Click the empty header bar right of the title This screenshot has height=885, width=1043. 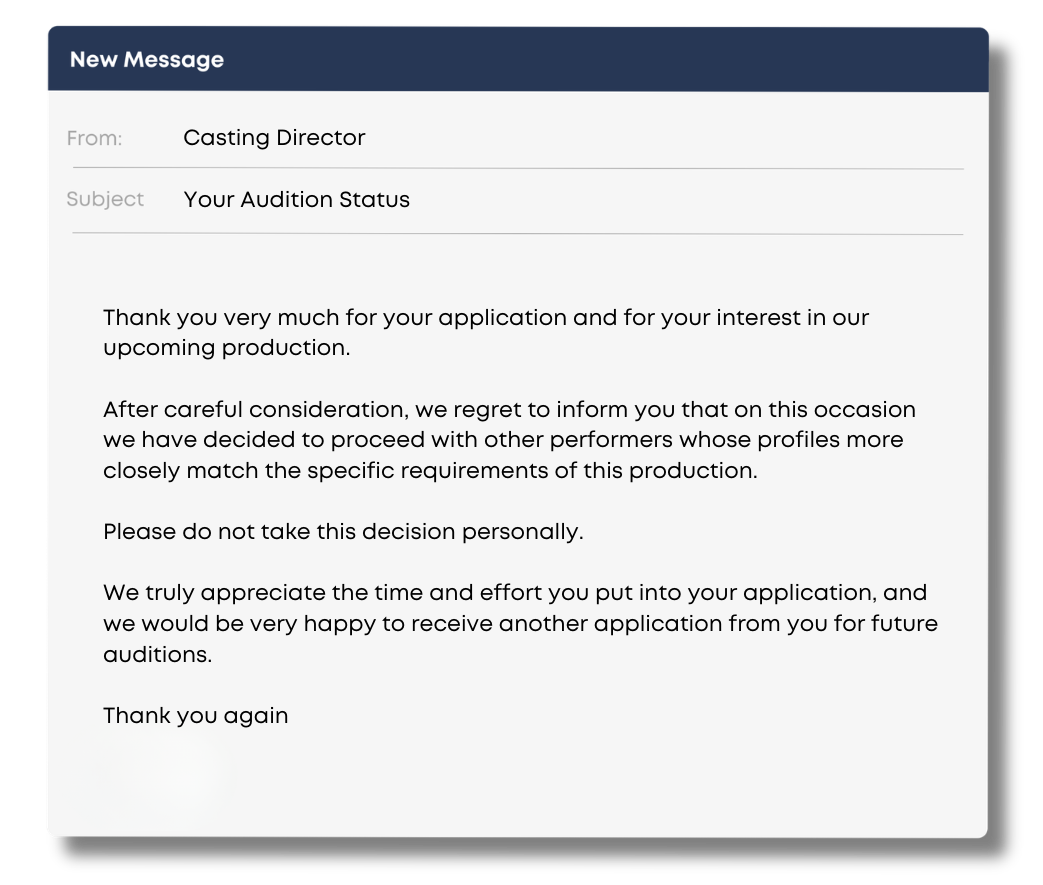600,60
